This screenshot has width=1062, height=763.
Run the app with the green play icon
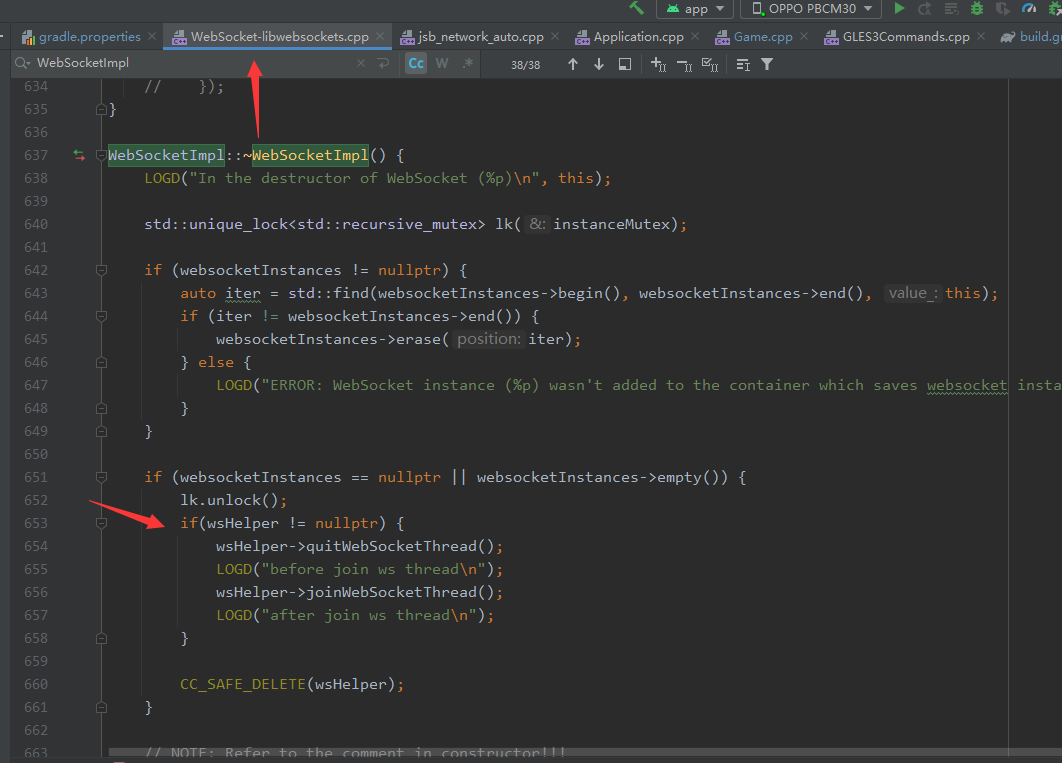pyautogui.click(x=899, y=8)
